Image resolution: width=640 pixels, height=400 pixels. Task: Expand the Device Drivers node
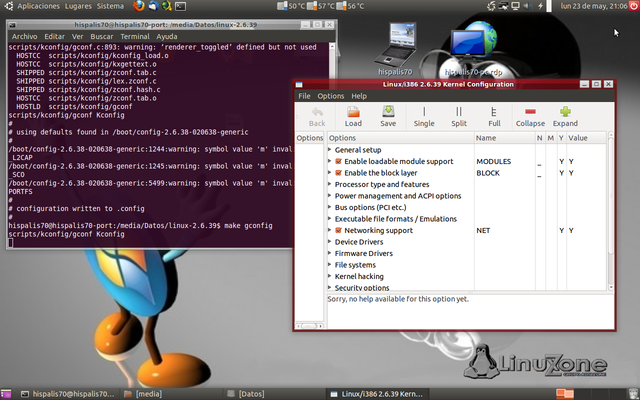point(330,242)
